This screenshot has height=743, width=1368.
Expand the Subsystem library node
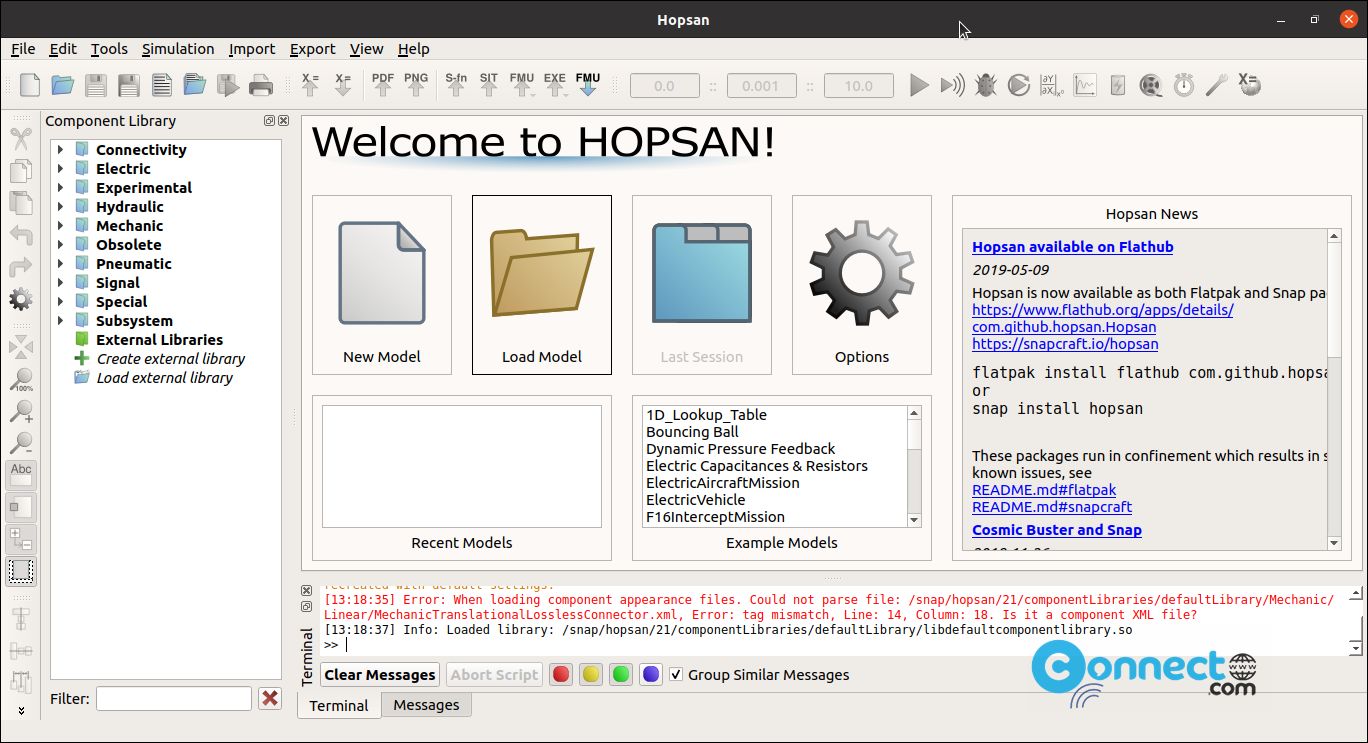click(x=60, y=321)
